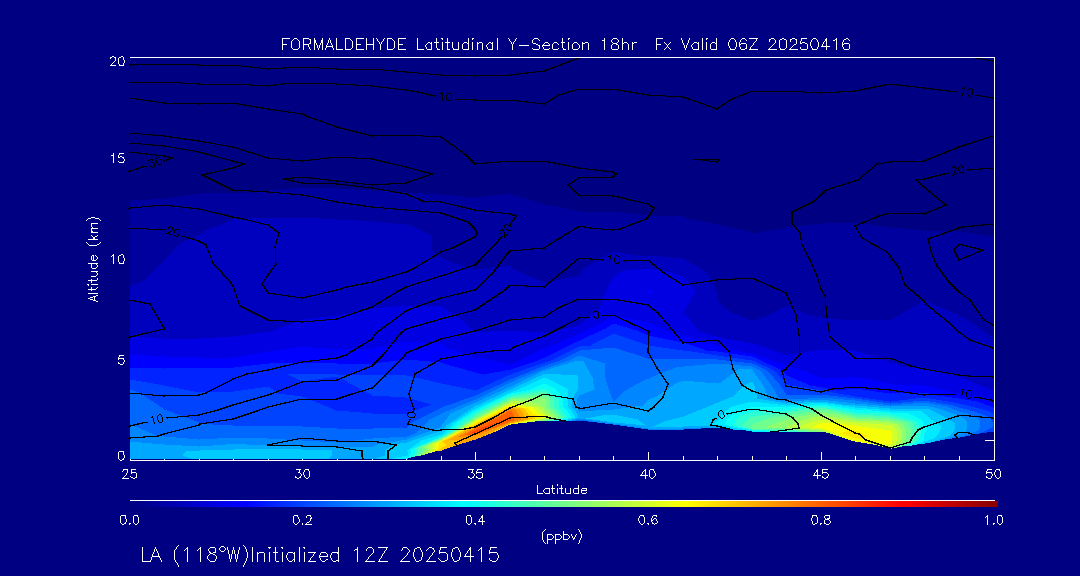Image resolution: width=1080 pixels, height=576 pixels.
Task: Click the ppbv color scale bar
Action: pos(563,504)
